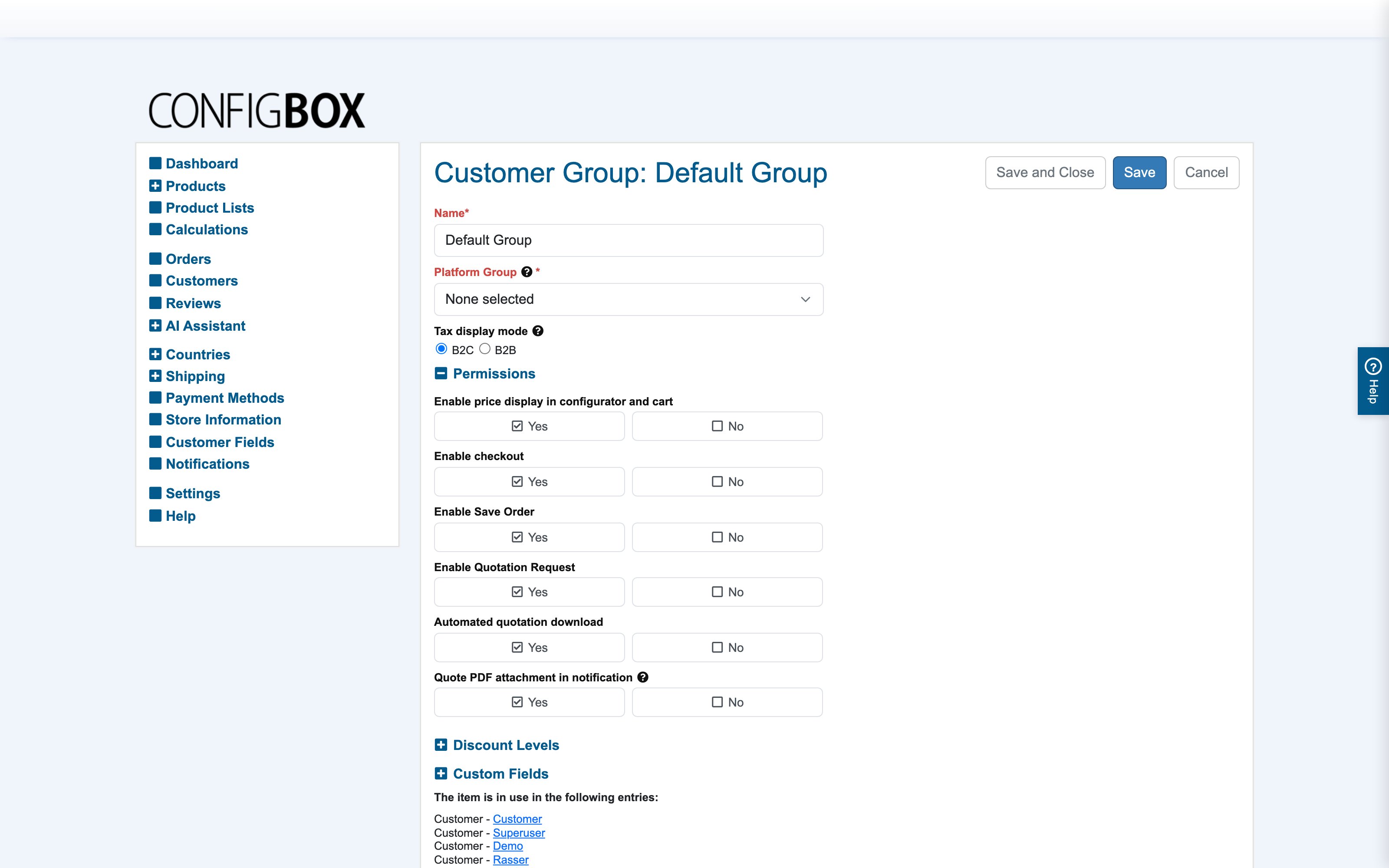Choose Yes for Enable Save Order

529,537
